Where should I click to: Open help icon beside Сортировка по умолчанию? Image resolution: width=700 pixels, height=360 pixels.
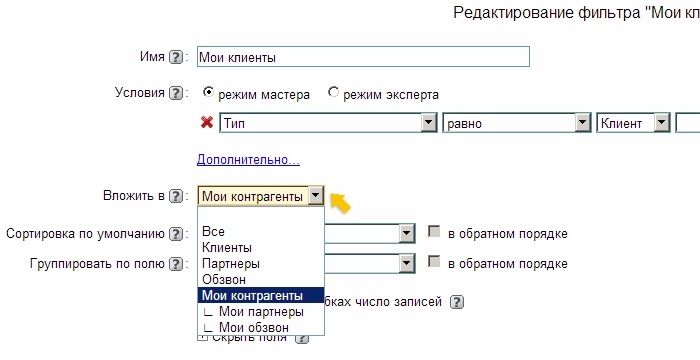pos(176,234)
